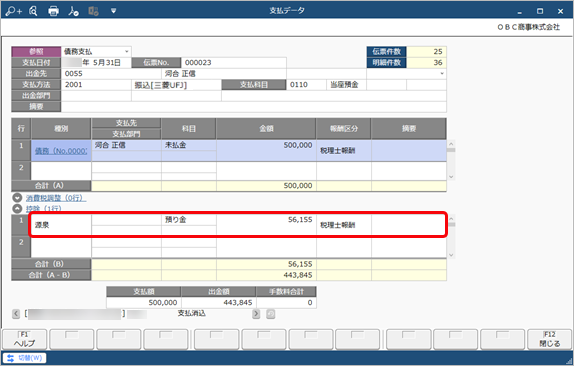Click the 伝票No. field showing 000023
The height and width of the screenshot is (366, 574).
234,63
